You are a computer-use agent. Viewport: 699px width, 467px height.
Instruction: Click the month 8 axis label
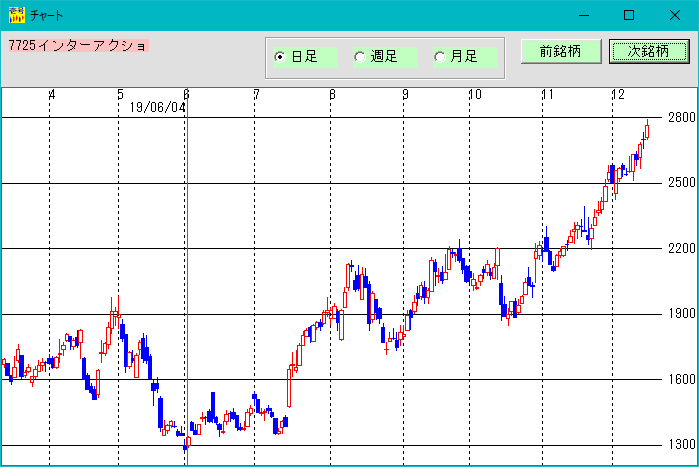(332, 94)
